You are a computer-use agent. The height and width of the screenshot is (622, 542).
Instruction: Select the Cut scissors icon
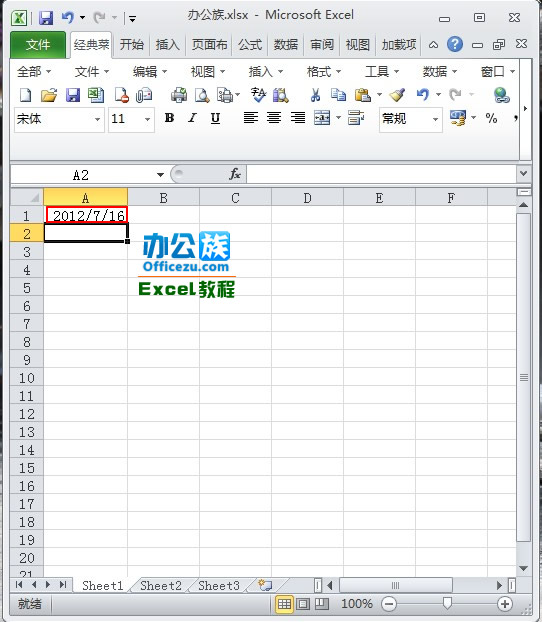[315, 95]
